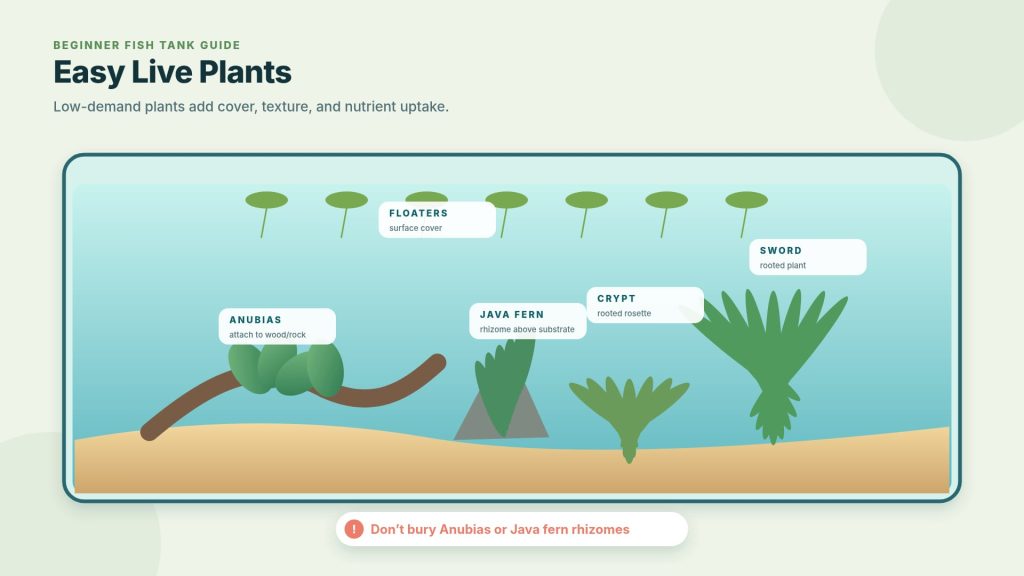
Task: Click "rooted plant" caption text
Action: pyautogui.click(x=782, y=265)
